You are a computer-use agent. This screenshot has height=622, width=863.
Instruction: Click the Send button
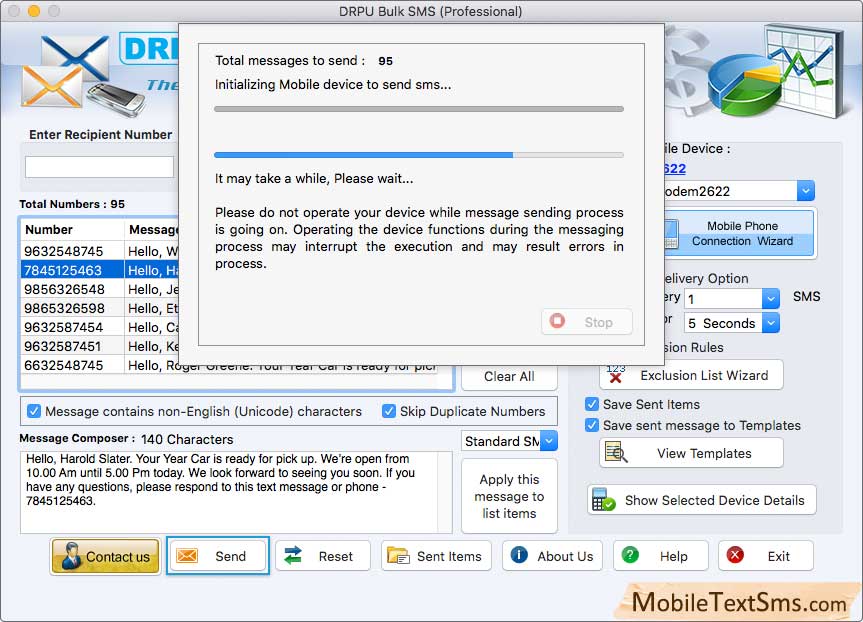pyautogui.click(x=218, y=556)
